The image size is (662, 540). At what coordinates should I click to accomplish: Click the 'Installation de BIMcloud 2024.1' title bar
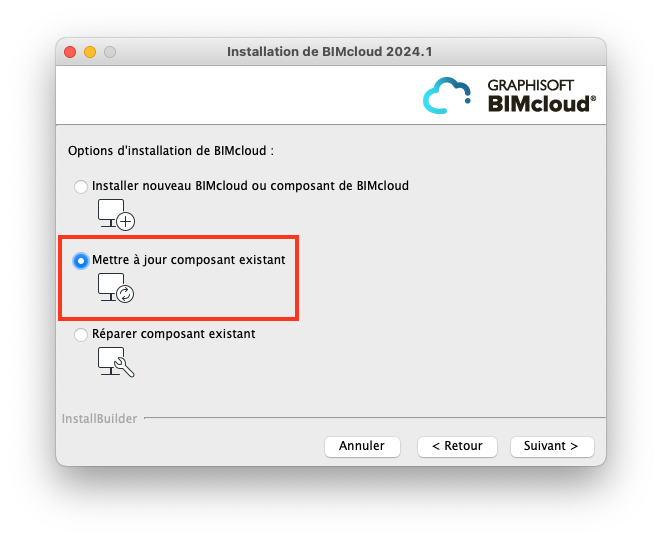point(330,52)
